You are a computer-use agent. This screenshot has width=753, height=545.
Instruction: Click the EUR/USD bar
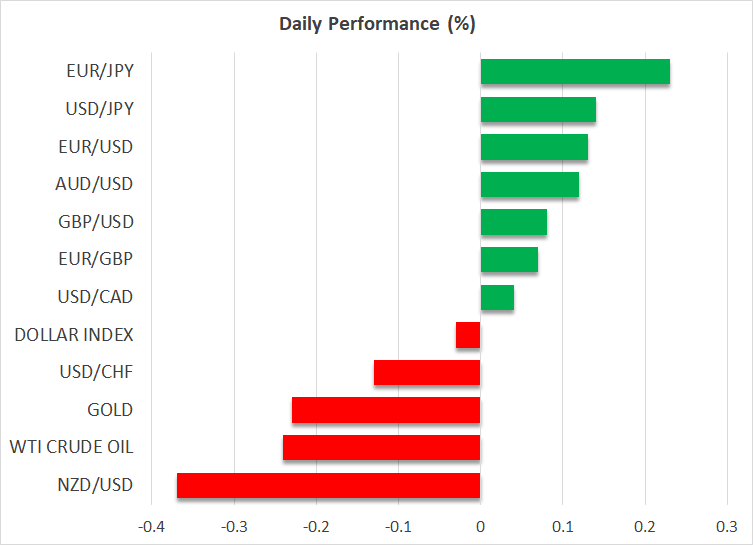coord(534,147)
